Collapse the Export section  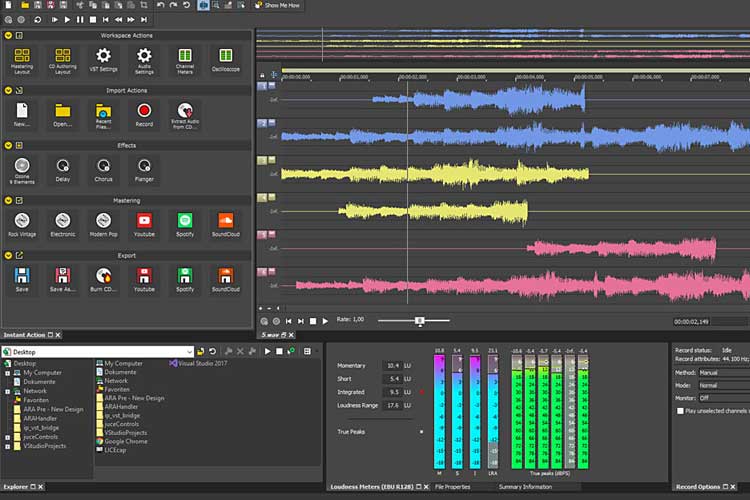pyautogui.click(x=8, y=256)
